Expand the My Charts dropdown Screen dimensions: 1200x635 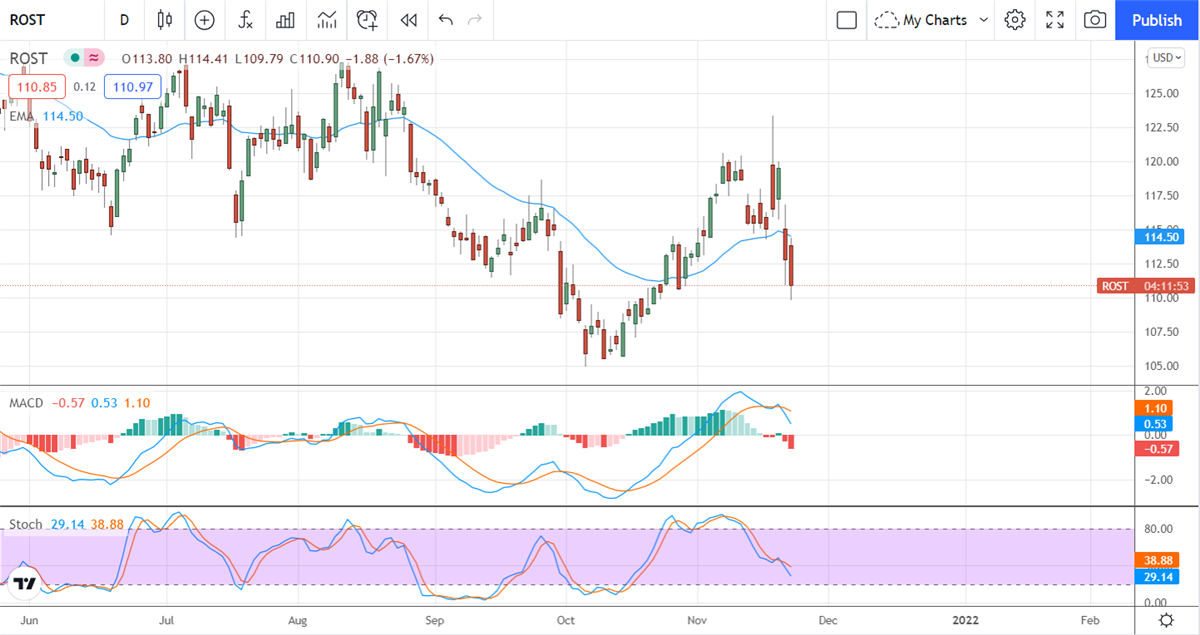(932, 20)
